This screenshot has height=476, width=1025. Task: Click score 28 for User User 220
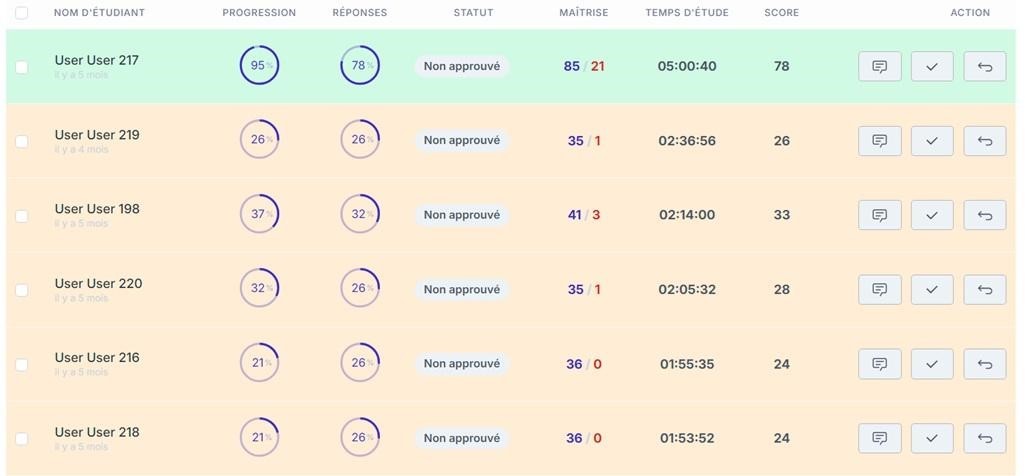782,290
